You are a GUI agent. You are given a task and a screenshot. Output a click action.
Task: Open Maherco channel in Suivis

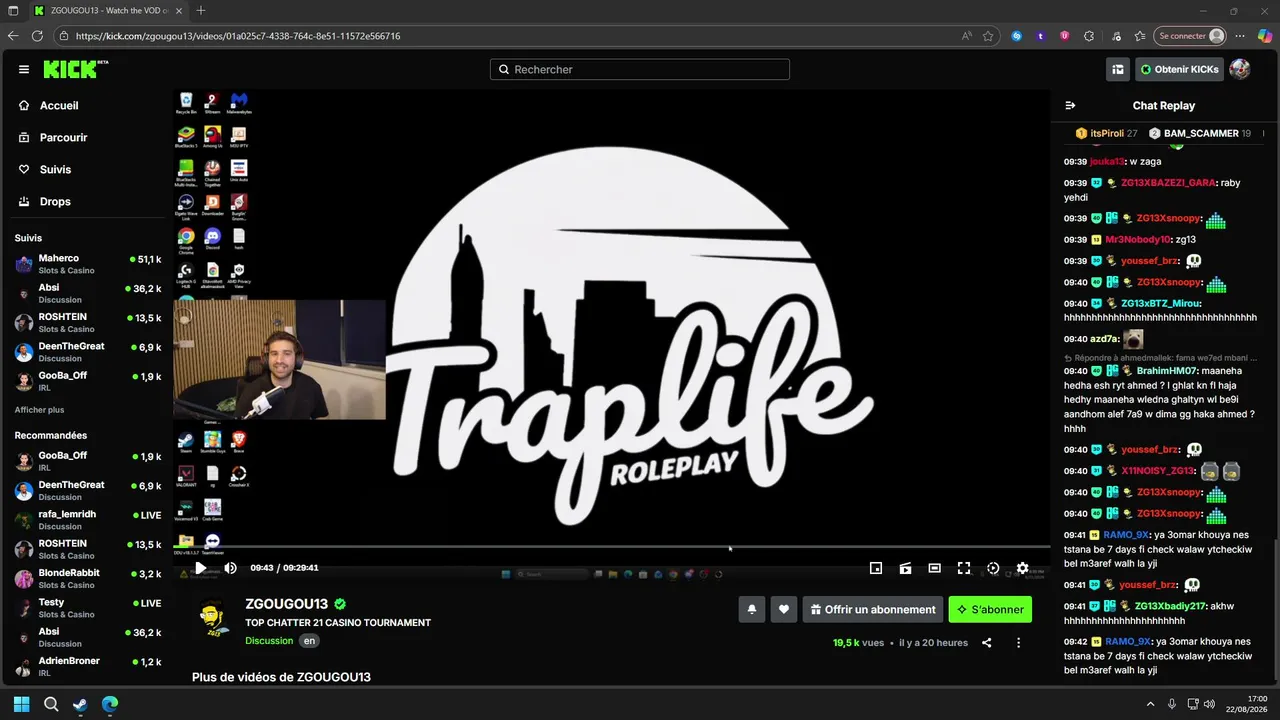[x=87, y=264]
